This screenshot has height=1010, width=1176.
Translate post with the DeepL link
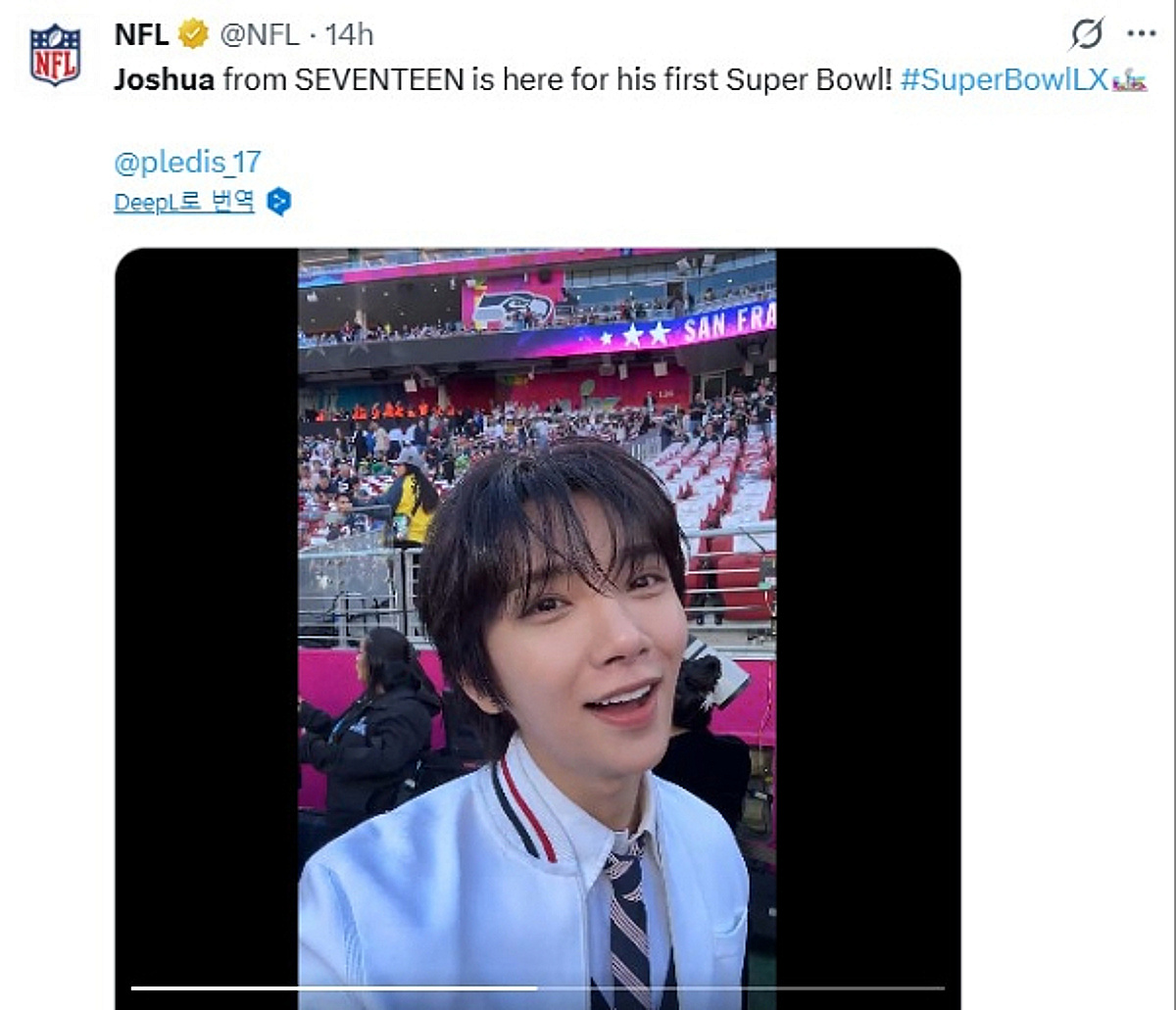tap(184, 203)
